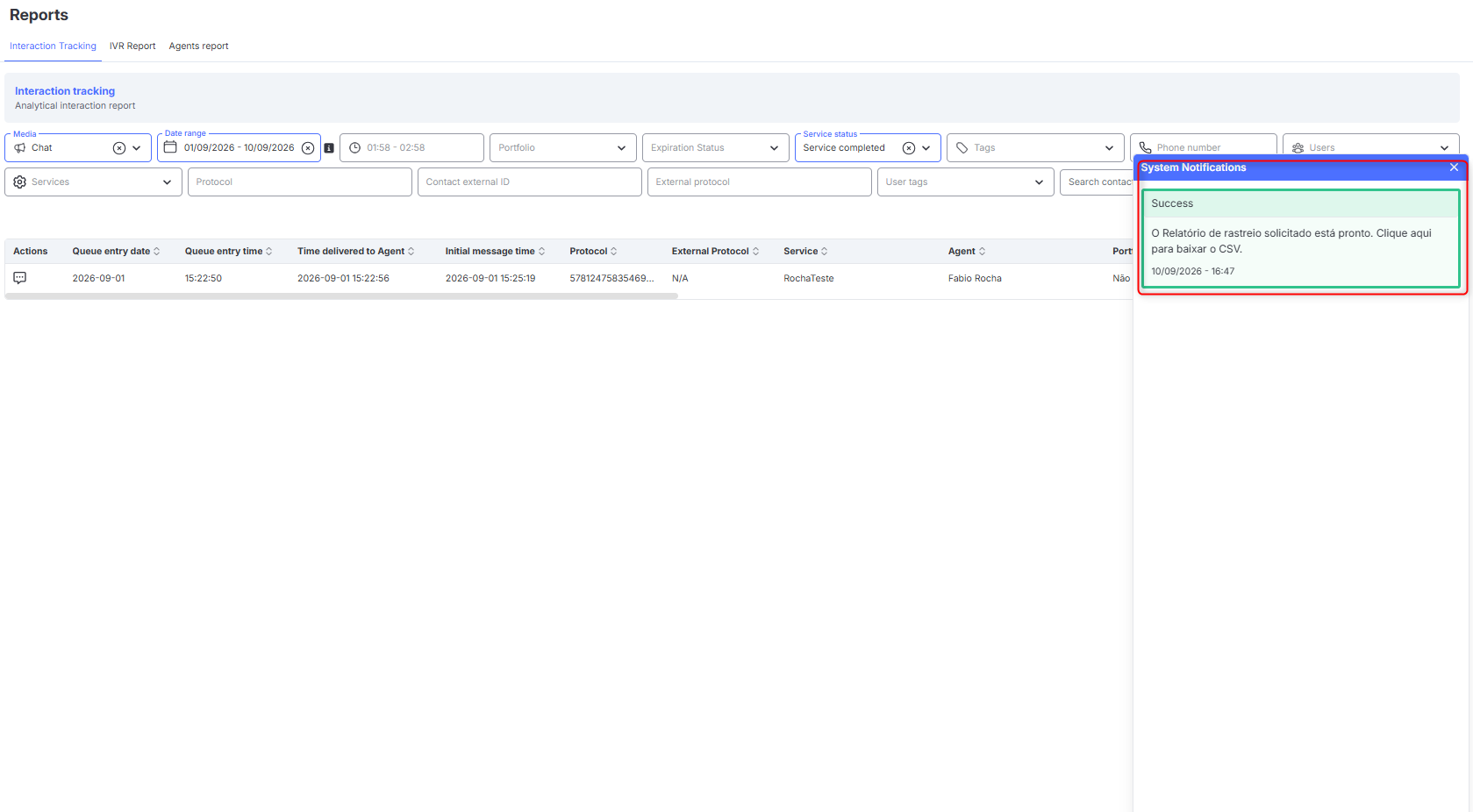Click the Phone number field

tap(1203, 146)
